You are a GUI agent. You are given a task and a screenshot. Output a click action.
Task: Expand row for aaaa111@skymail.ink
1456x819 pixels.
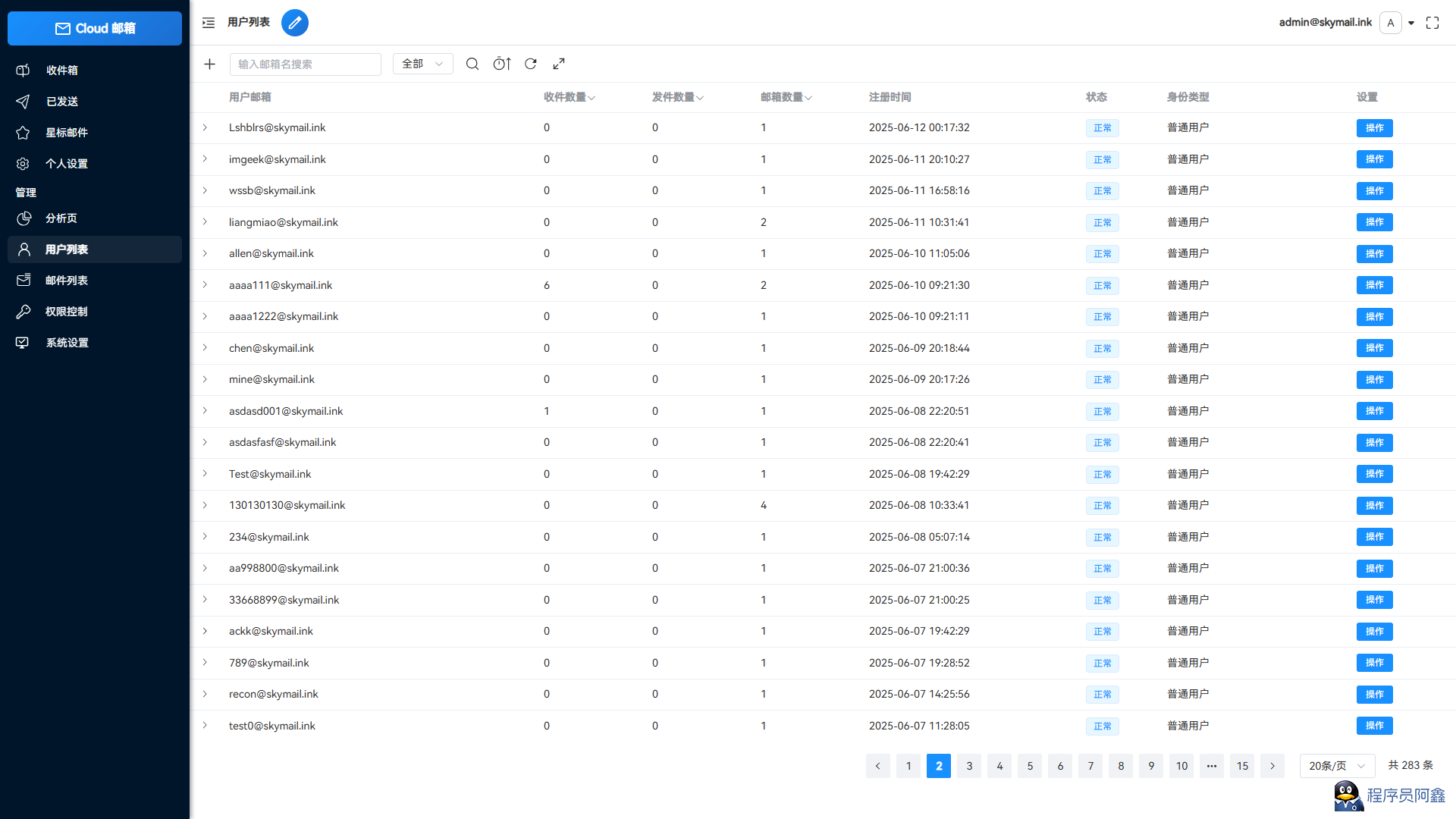click(x=205, y=285)
